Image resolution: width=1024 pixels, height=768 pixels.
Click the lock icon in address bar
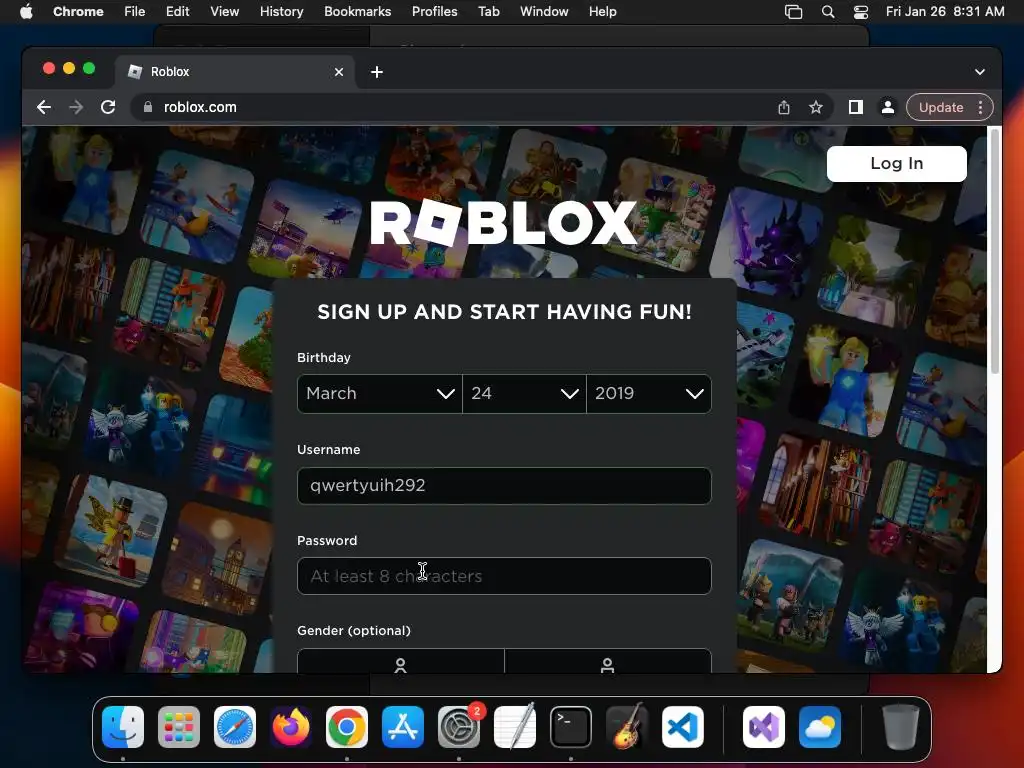(148, 107)
